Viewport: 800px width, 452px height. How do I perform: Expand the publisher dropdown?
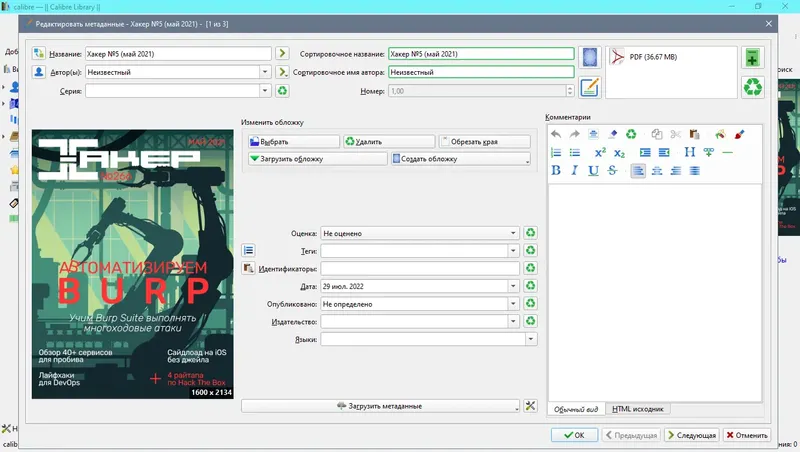click(x=513, y=321)
